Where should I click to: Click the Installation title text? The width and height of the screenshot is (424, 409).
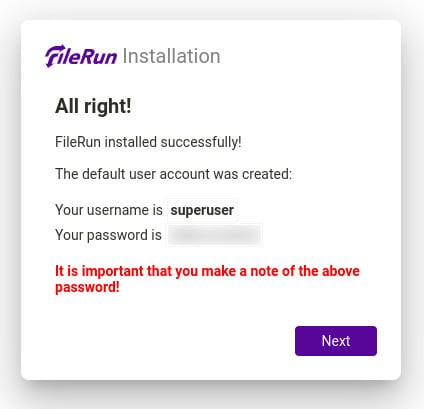172,56
